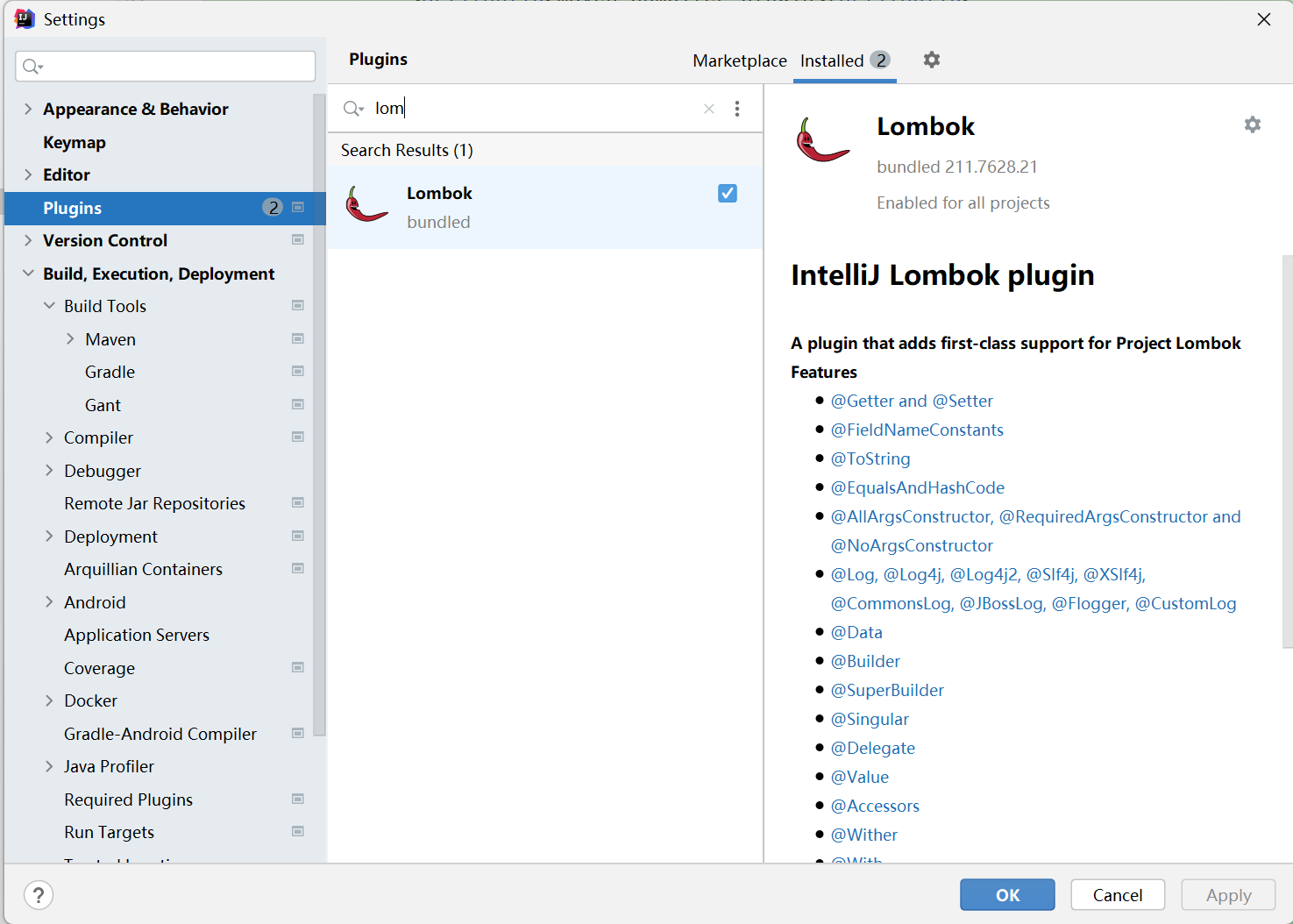Select Keymap in settings tree

pos(75,142)
